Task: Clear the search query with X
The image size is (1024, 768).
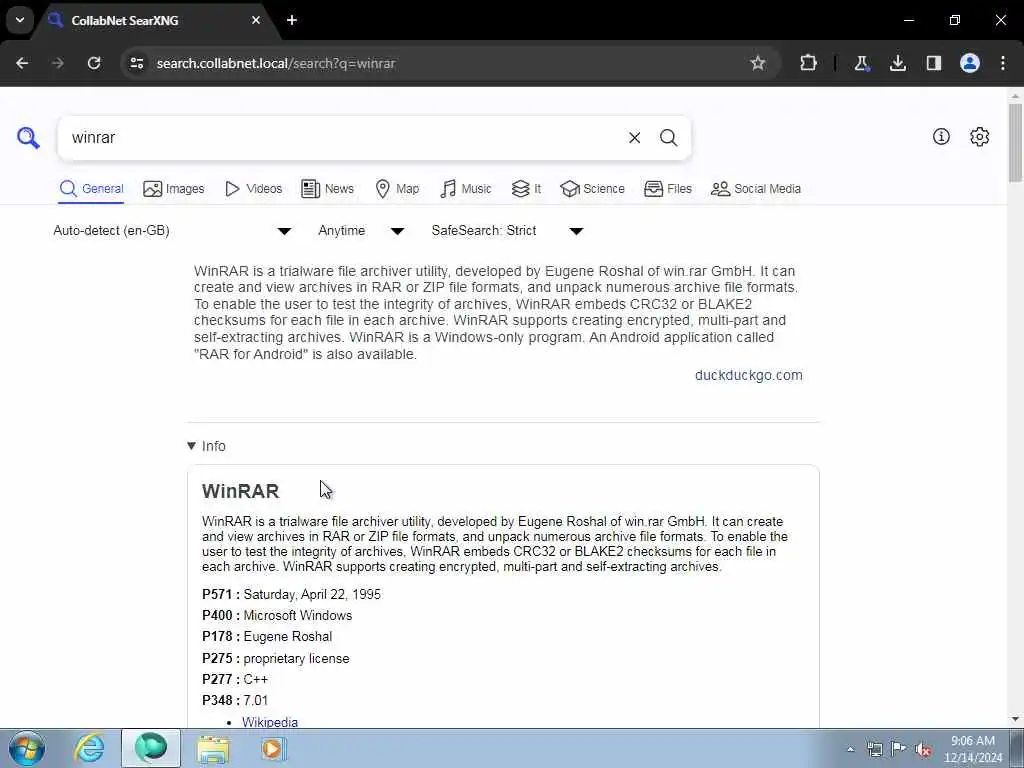Action: pyautogui.click(x=634, y=138)
